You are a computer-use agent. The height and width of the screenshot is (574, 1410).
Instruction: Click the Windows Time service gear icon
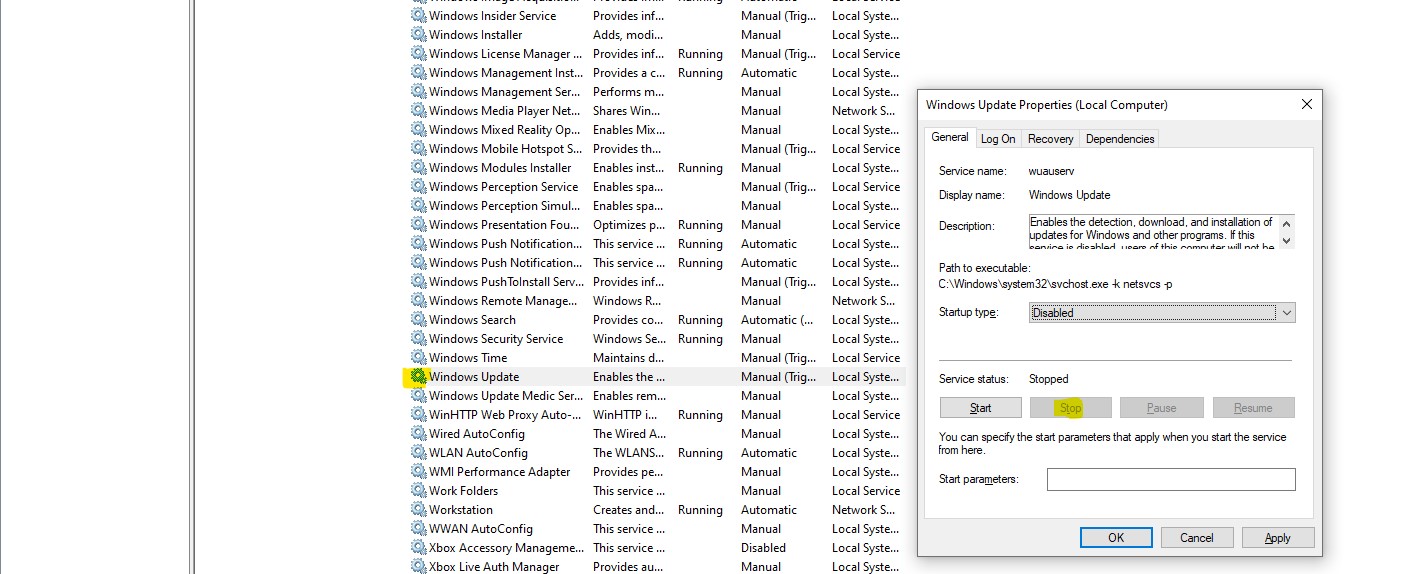click(x=418, y=358)
